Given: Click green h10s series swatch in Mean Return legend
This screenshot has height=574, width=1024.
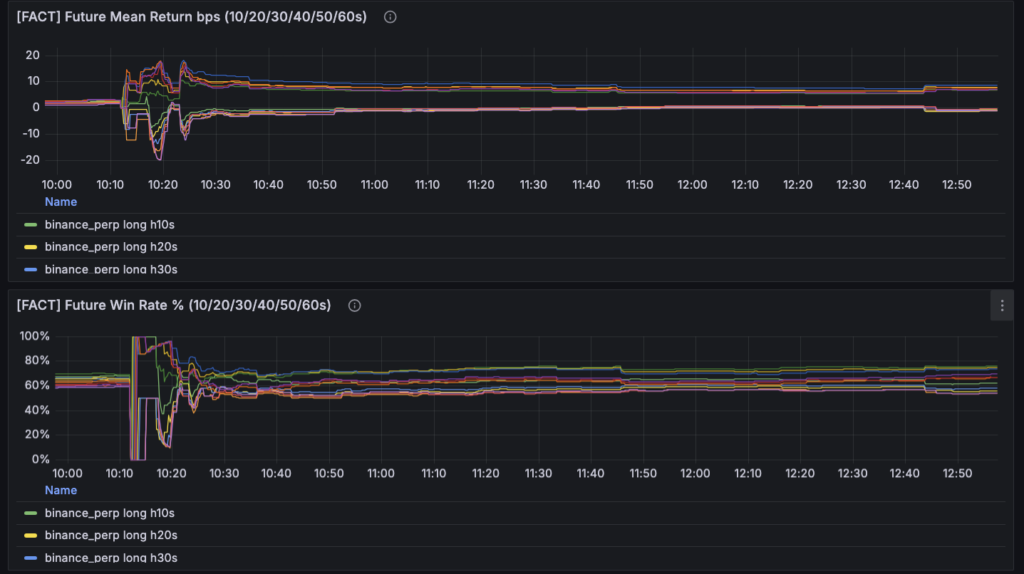Looking at the screenshot, I should [30, 225].
